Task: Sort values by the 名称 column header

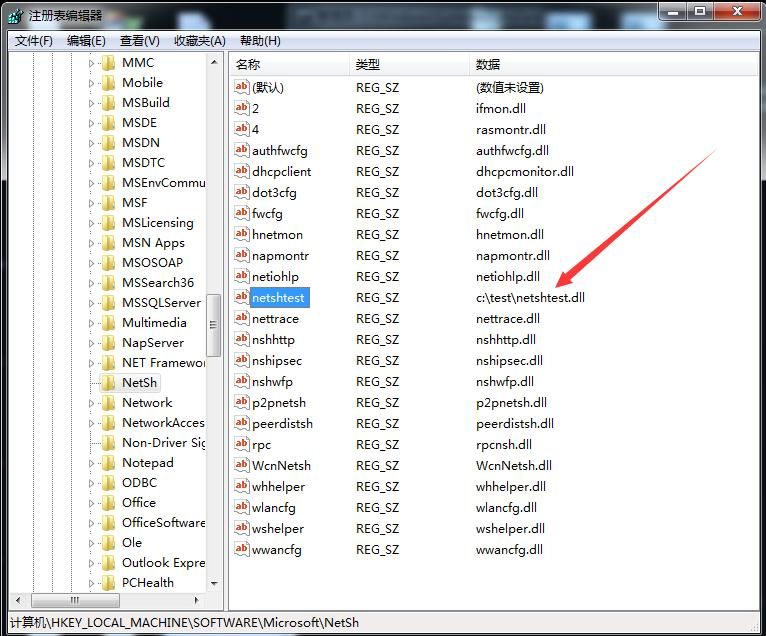Action: tap(289, 64)
